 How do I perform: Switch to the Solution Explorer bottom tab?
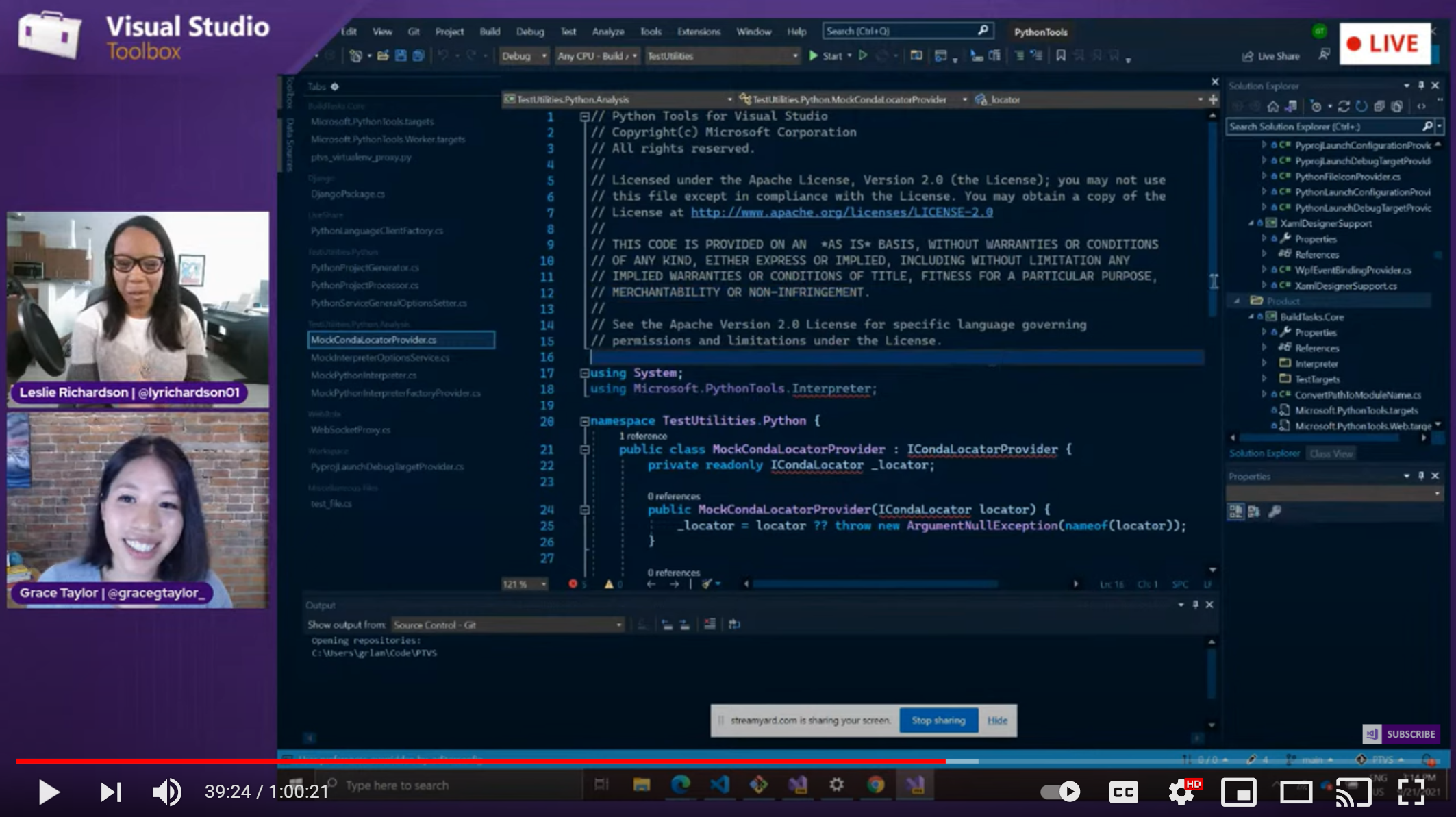click(x=1264, y=453)
